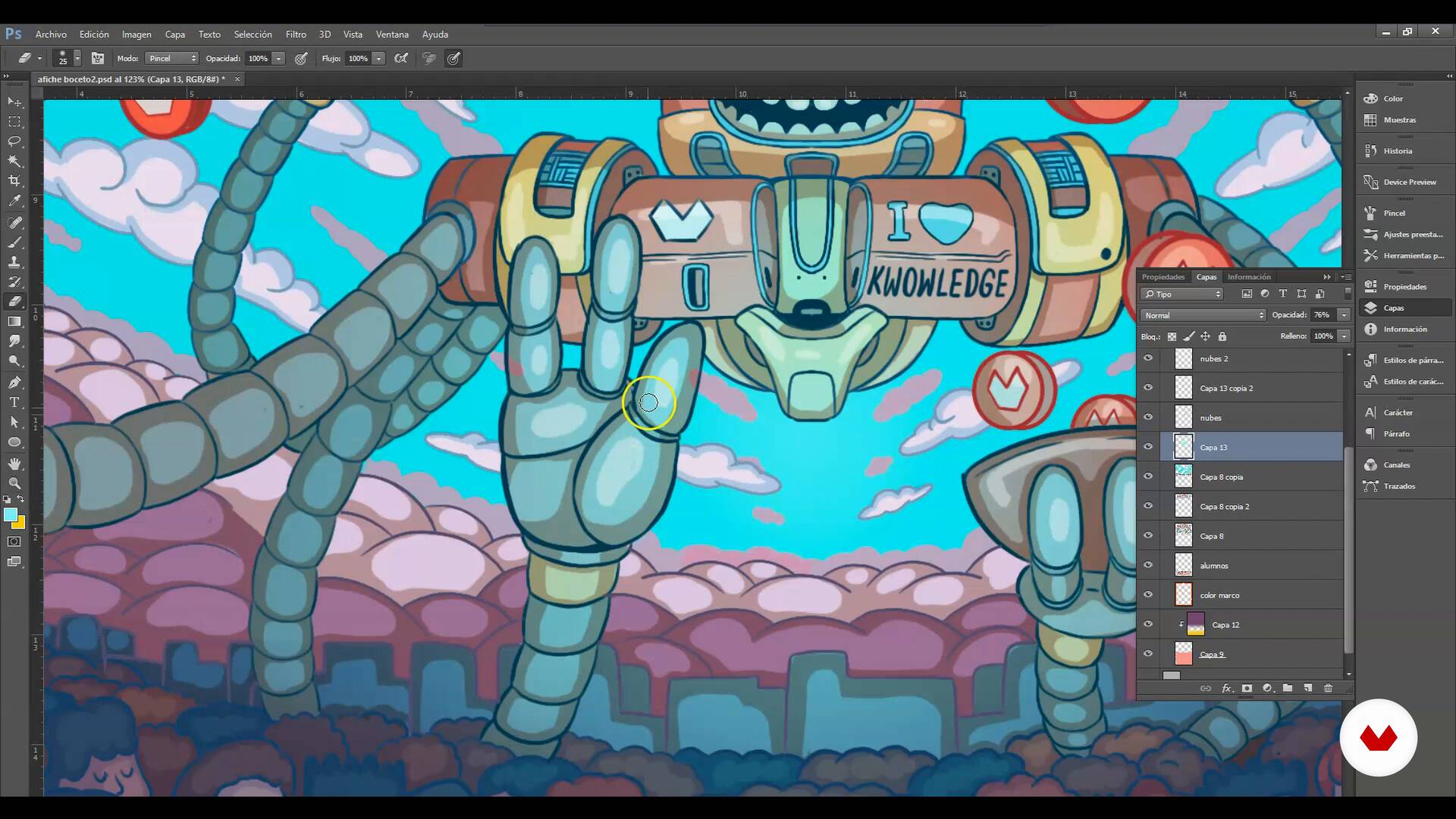Select the Horizontal Type tool
The width and height of the screenshot is (1456, 819).
[x=14, y=402]
